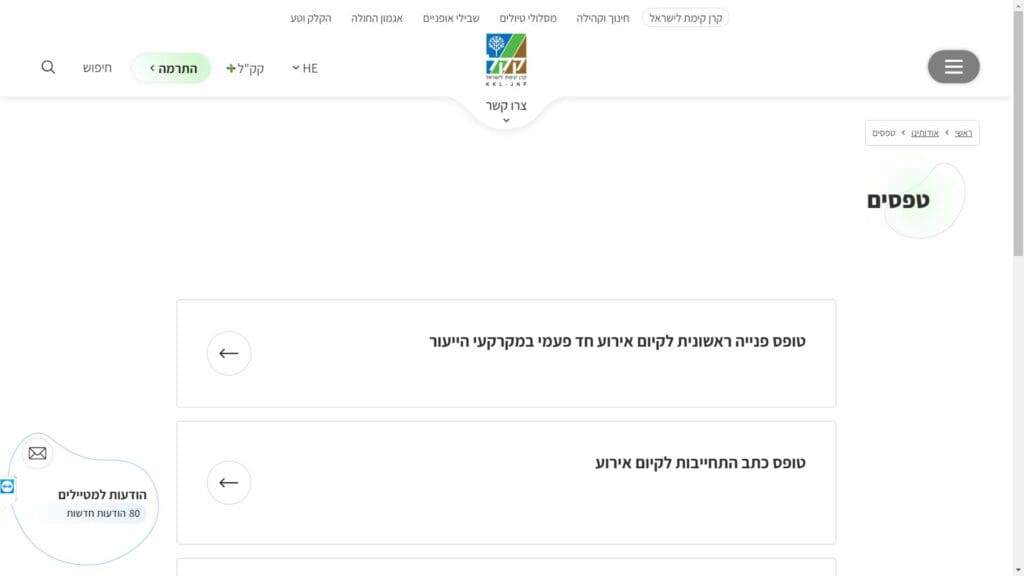This screenshot has width=1024, height=576.
Task: Navigate to אגמון החולה site link
Action: [377, 18]
